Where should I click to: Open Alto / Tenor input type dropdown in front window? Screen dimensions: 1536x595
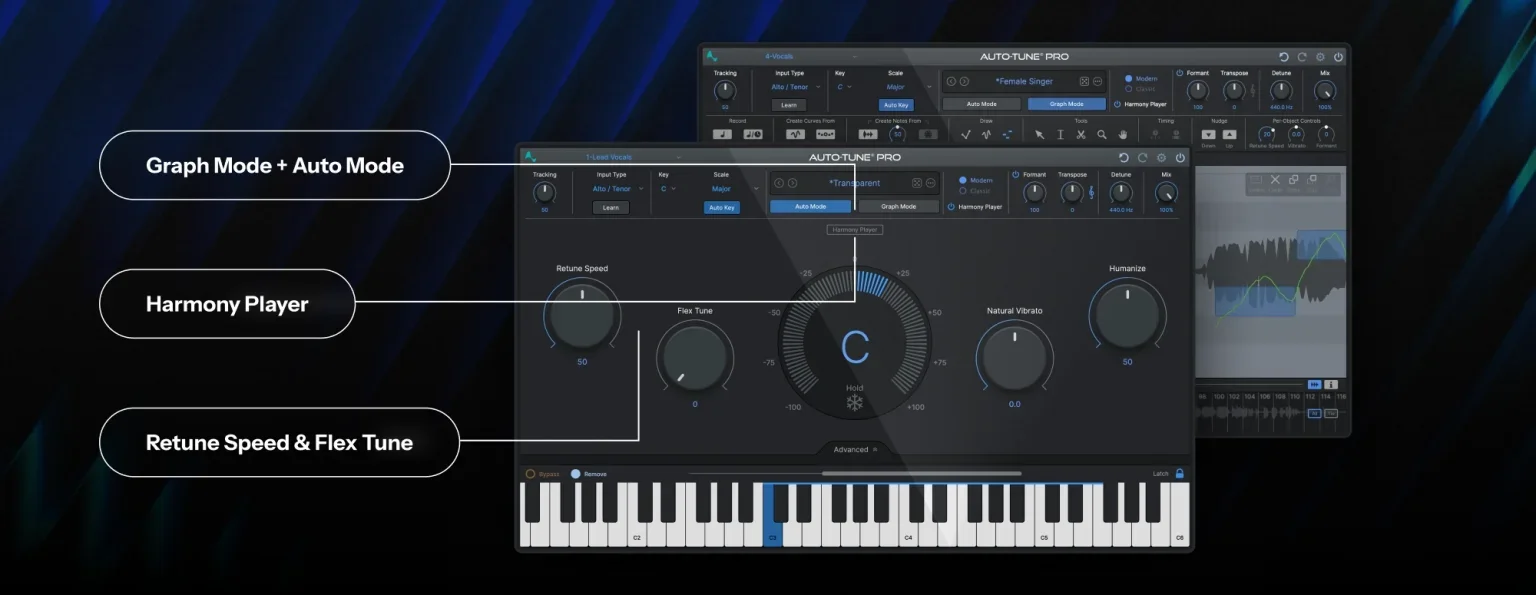tap(618, 188)
